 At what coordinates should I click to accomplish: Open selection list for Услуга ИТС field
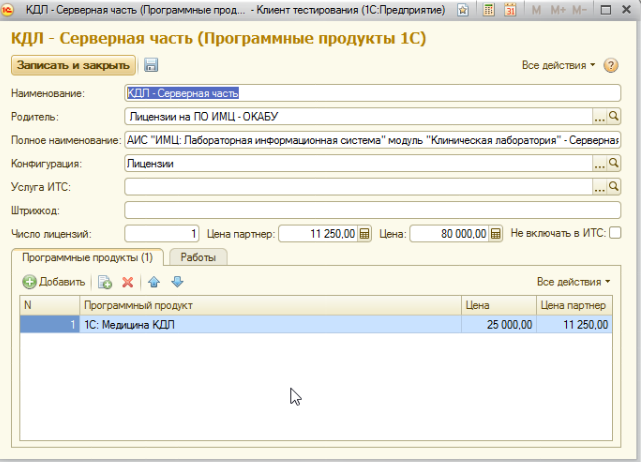click(x=599, y=187)
